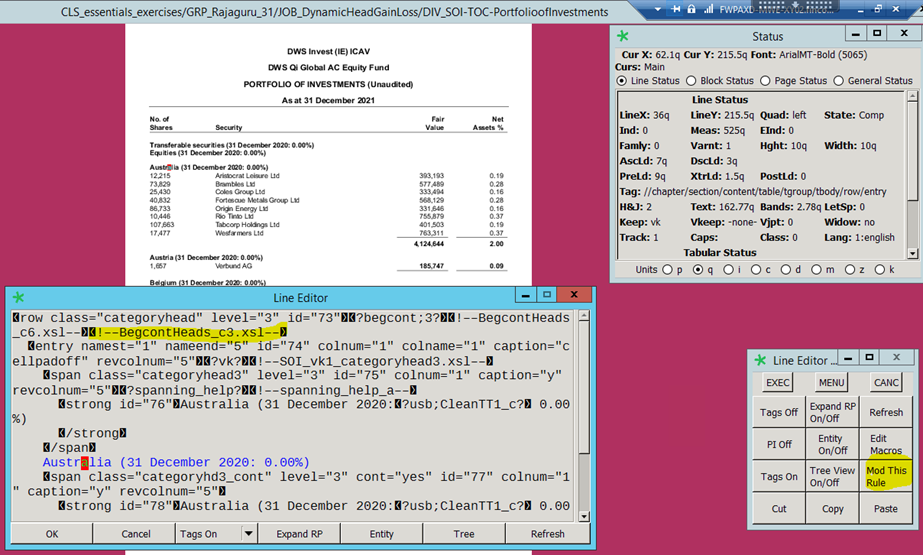Click the Font ArialMT-Bold text in Status
The image size is (923, 555).
pyautogui.click(x=808, y=55)
